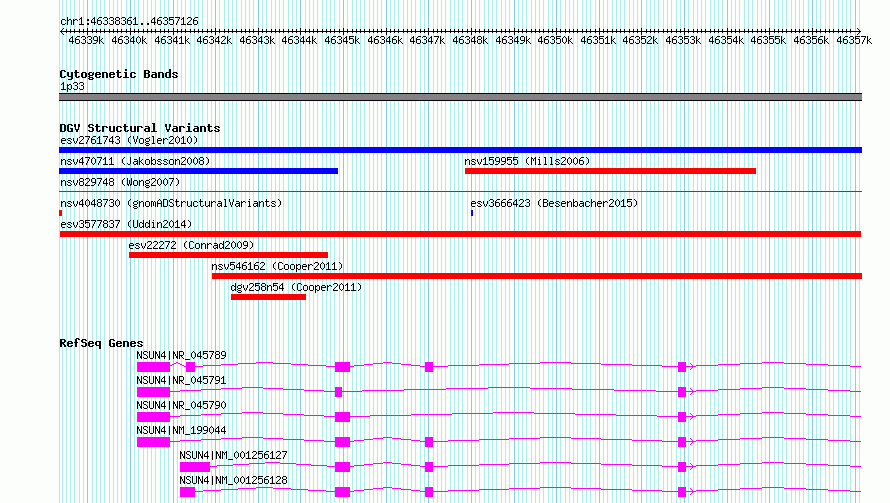Click the esv3666423 (Besenbacher2015) label text
This screenshot has width=890, height=503.
click(554, 203)
